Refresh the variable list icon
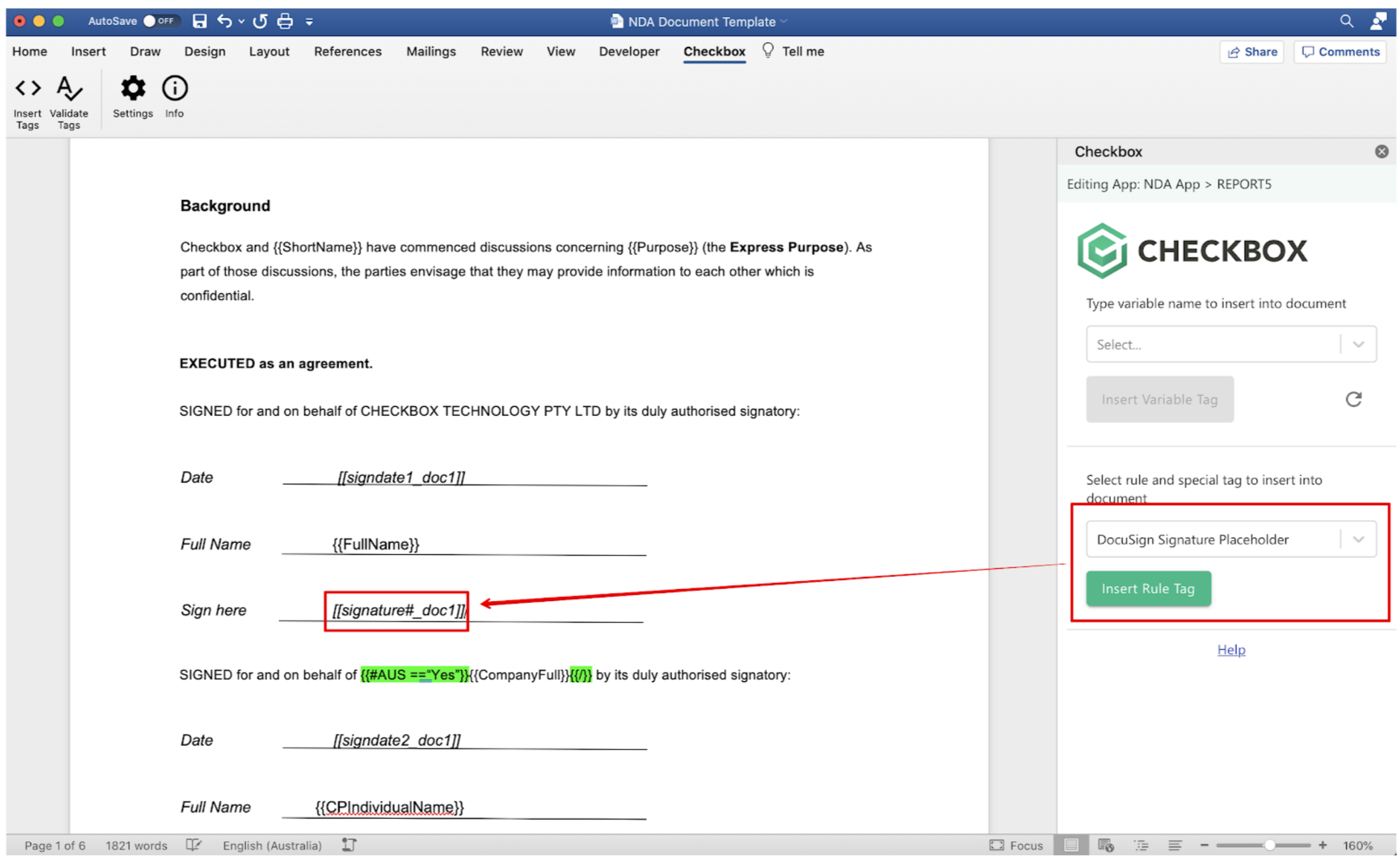 coord(1353,399)
